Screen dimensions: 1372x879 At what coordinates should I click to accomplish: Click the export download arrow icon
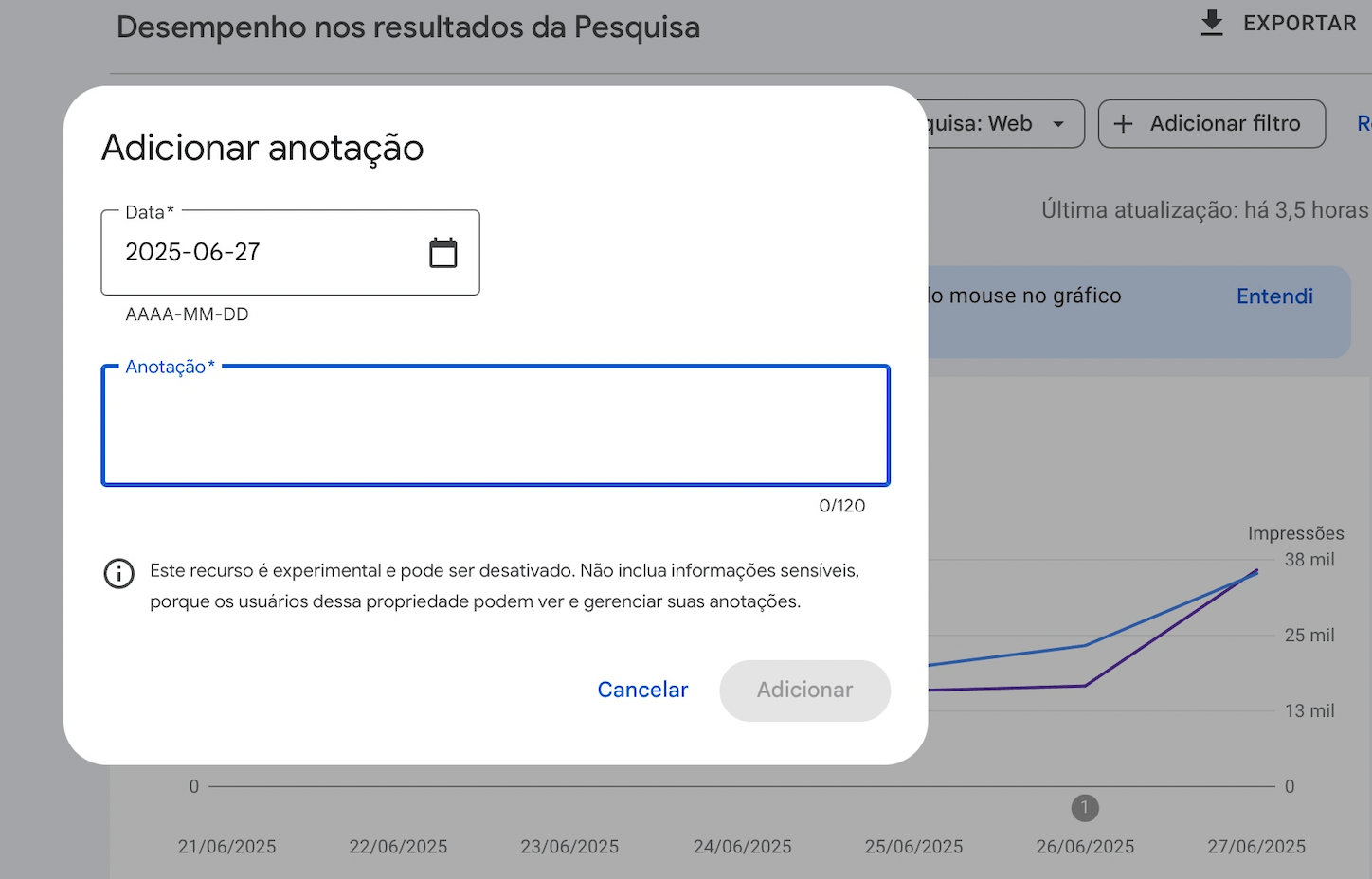pyautogui.click(x=1212, y=24)
